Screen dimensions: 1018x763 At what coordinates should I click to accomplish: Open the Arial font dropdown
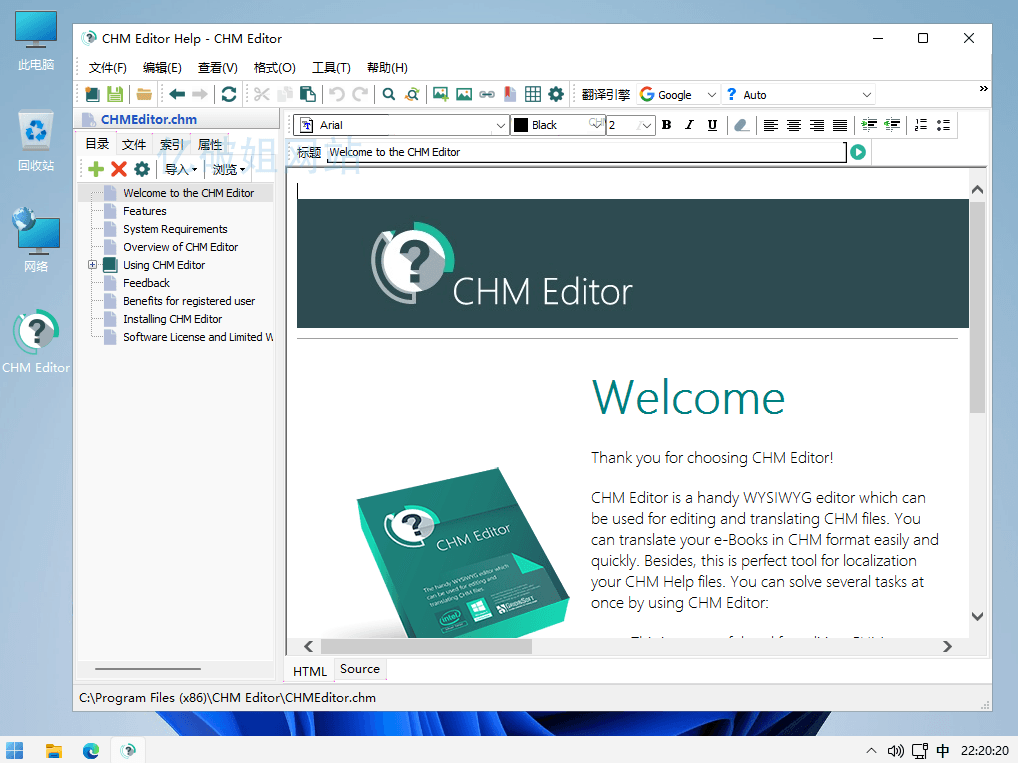click(501, 125)
